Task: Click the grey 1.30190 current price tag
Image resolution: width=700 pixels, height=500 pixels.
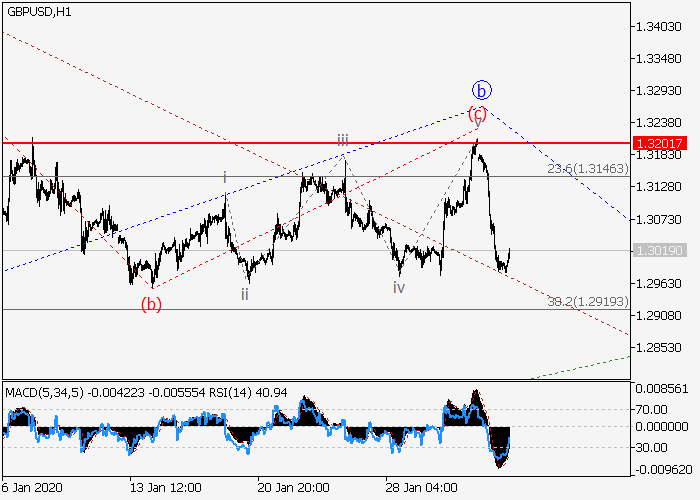Action: pos(662,251)
